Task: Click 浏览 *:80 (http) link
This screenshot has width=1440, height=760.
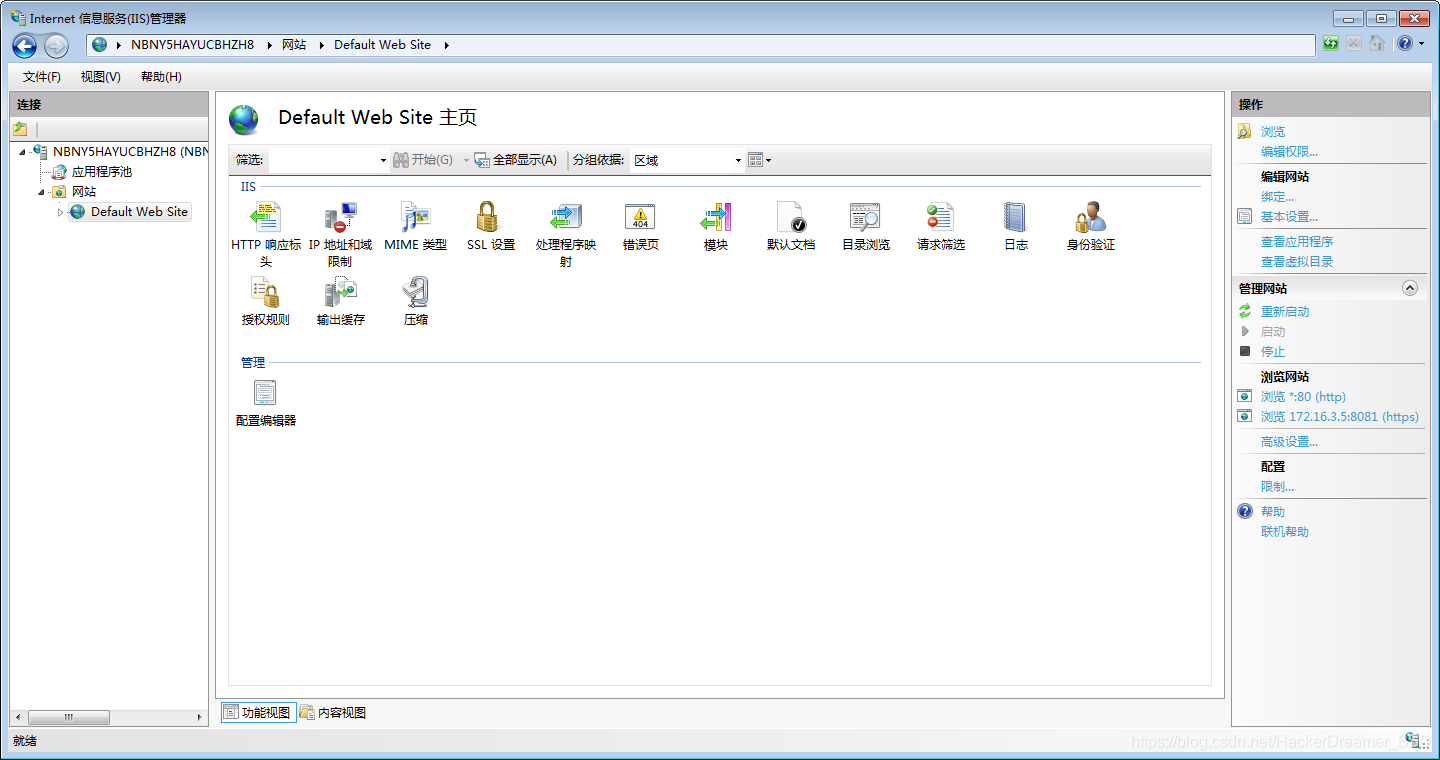Action: [1303, 397]
